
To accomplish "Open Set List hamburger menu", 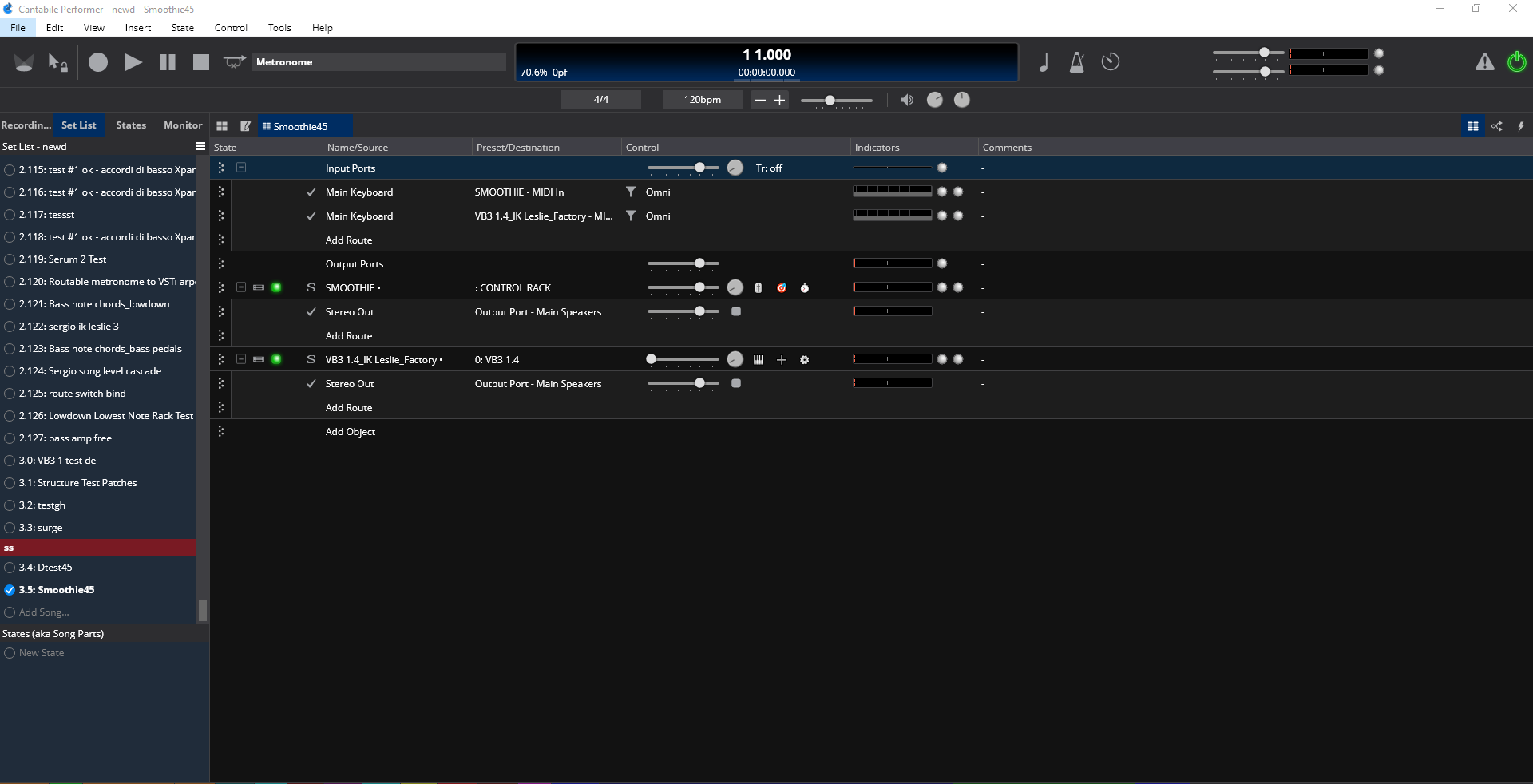I will pyautogui.click(x=200, y=147).
